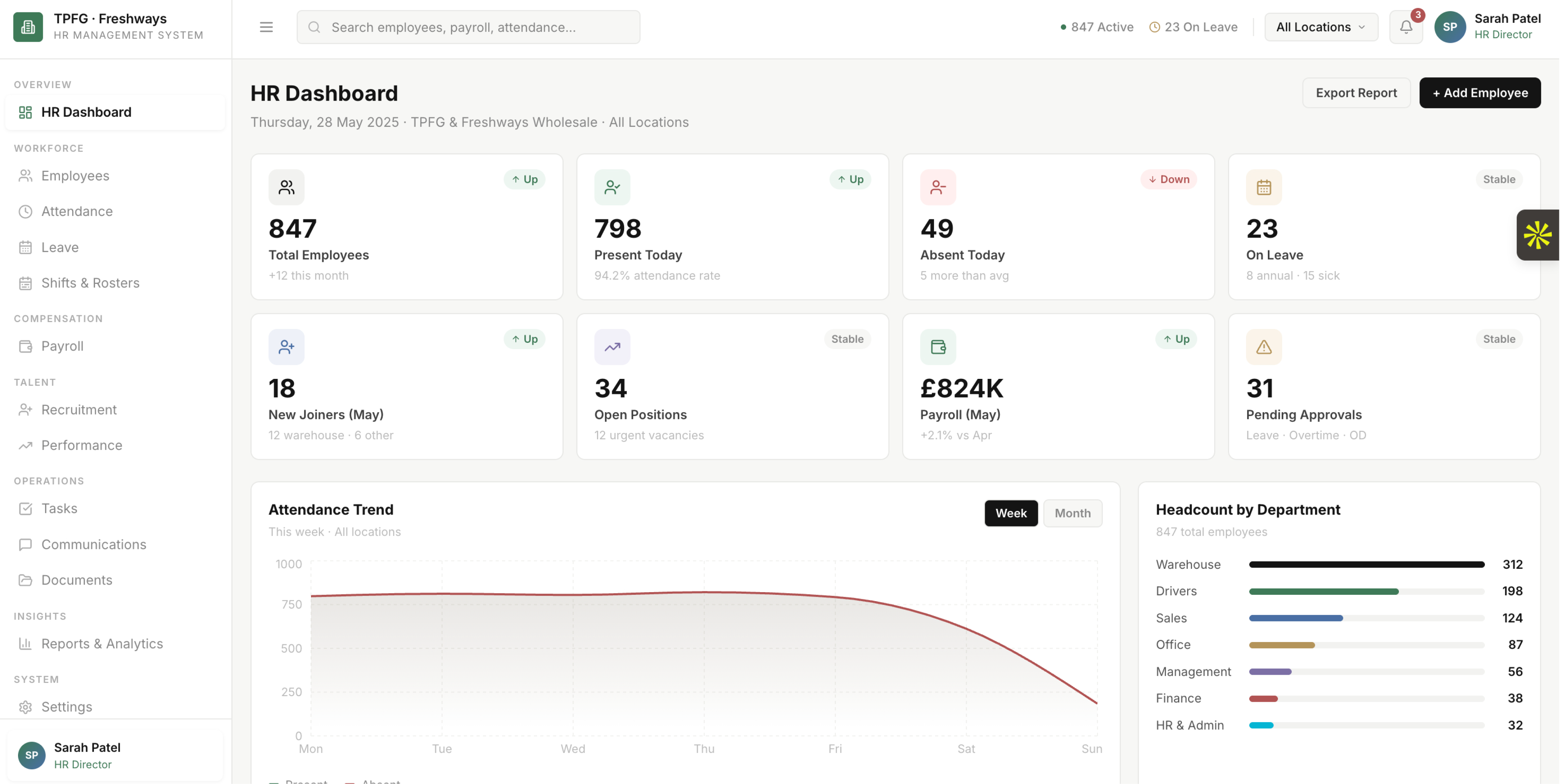
Task: Click the notification count badge 3
Action: tap(1417, 15)
